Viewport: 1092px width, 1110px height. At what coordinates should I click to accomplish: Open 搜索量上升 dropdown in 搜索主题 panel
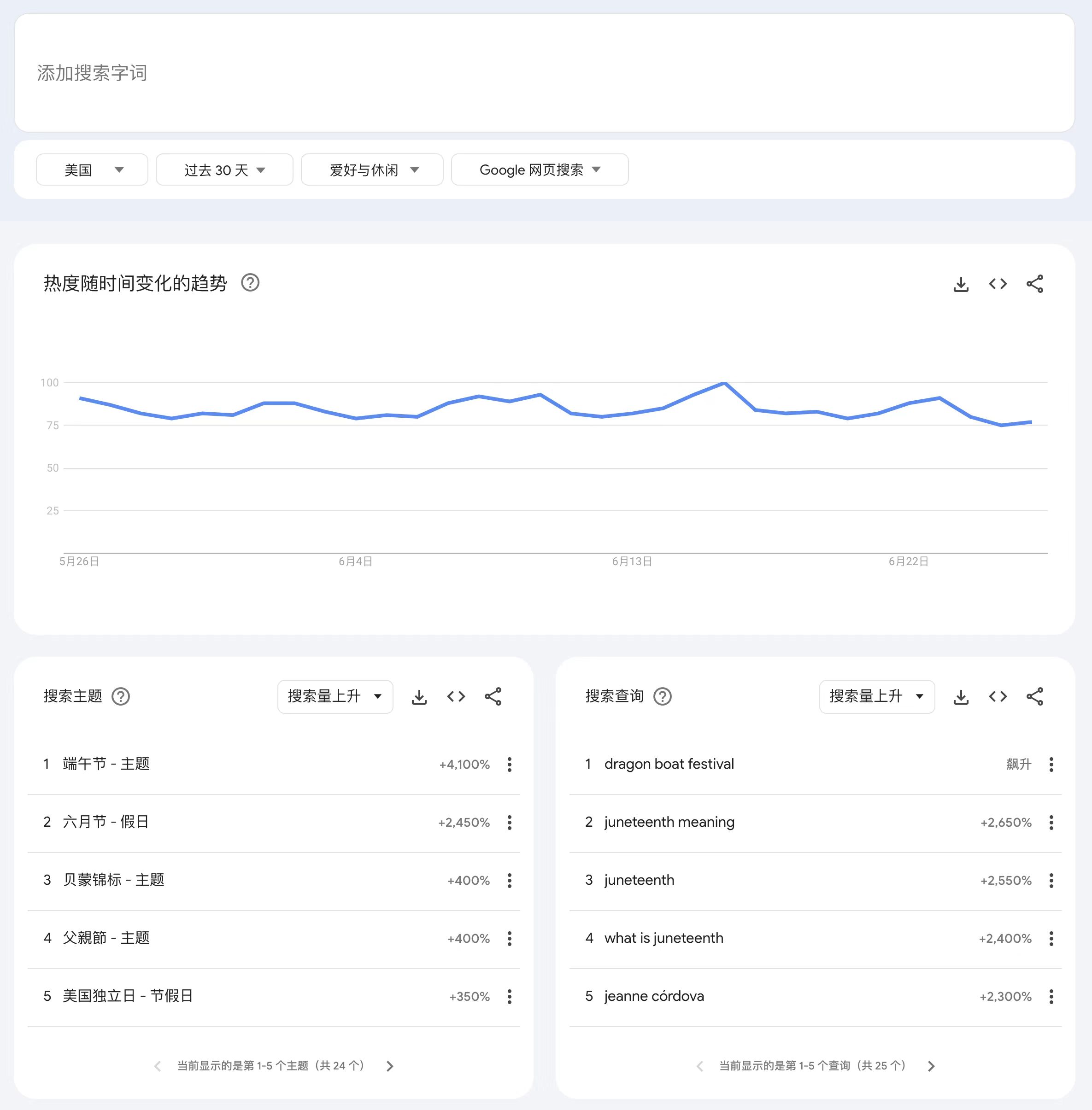point(335,696)
